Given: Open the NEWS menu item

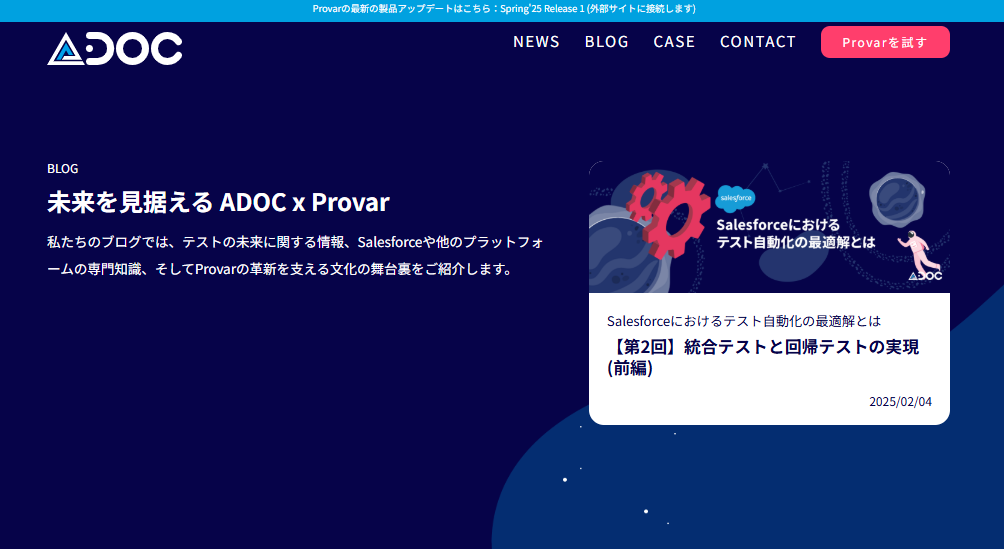Looking at the screenshot, I should (537, 42).
